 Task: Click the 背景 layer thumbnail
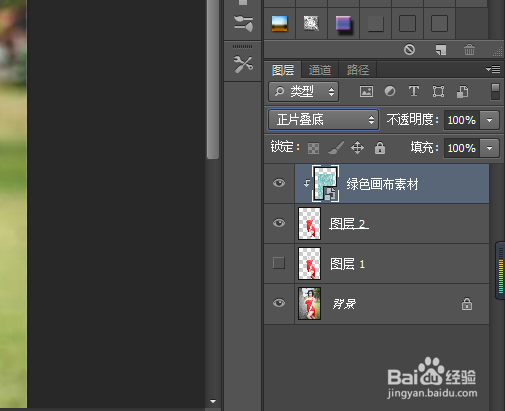pos(309,303)
